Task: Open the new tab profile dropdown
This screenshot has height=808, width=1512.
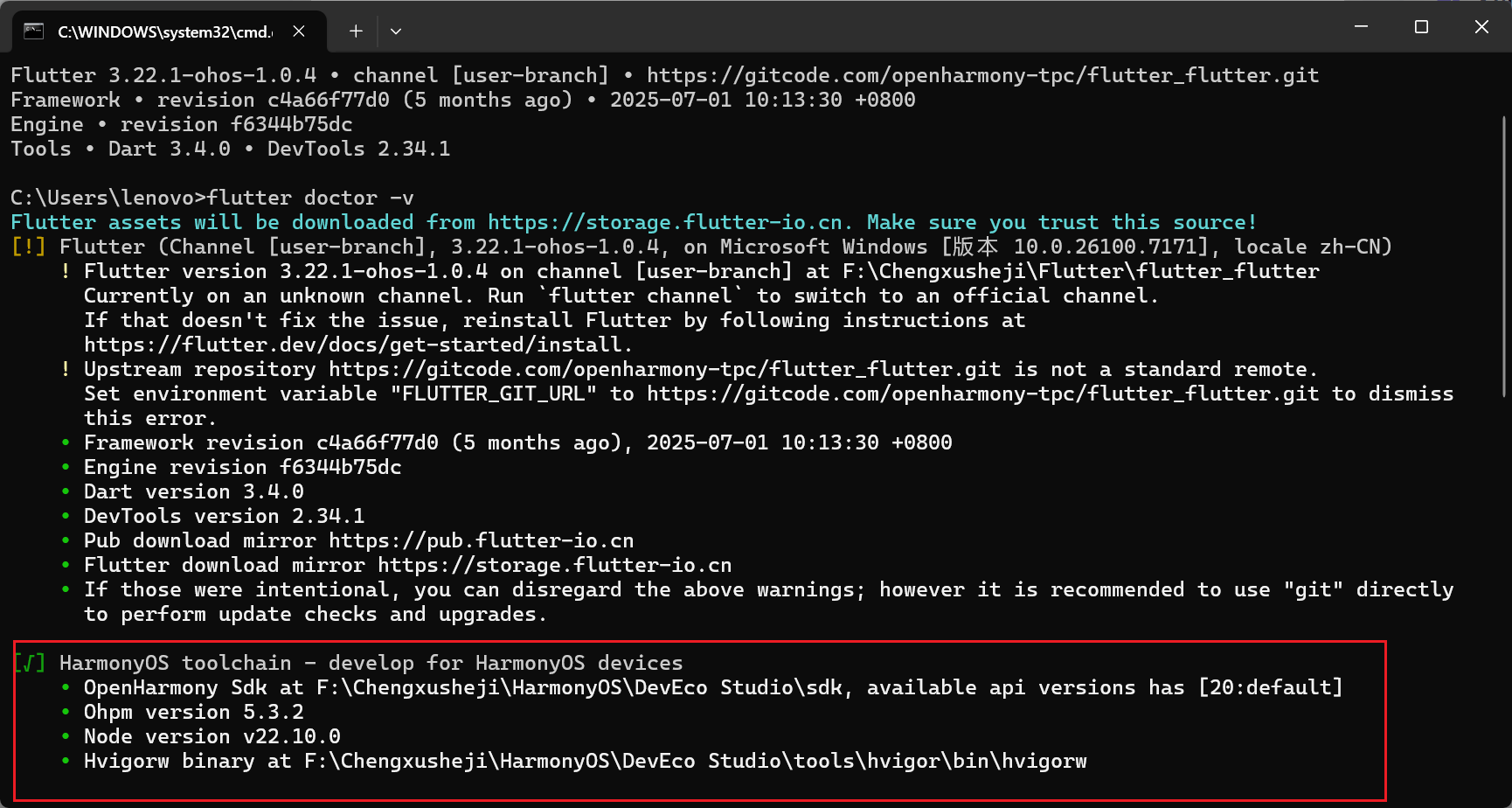Action: pos(396,31)
